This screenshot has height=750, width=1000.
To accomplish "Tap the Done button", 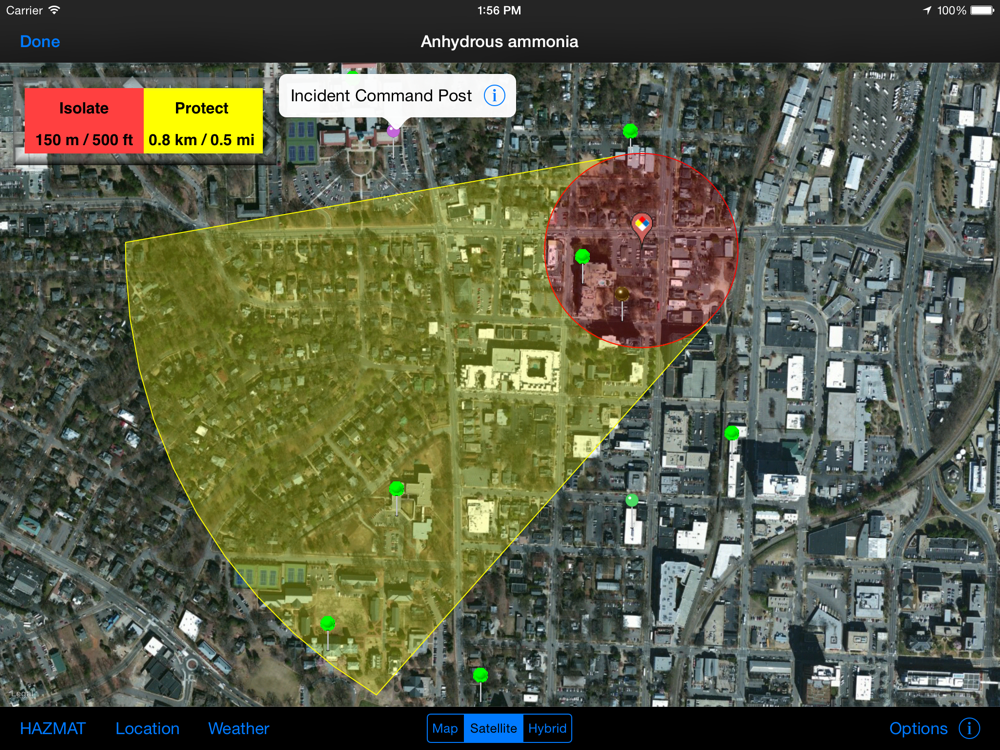I will pyautogui.click(x=40, y=41).
